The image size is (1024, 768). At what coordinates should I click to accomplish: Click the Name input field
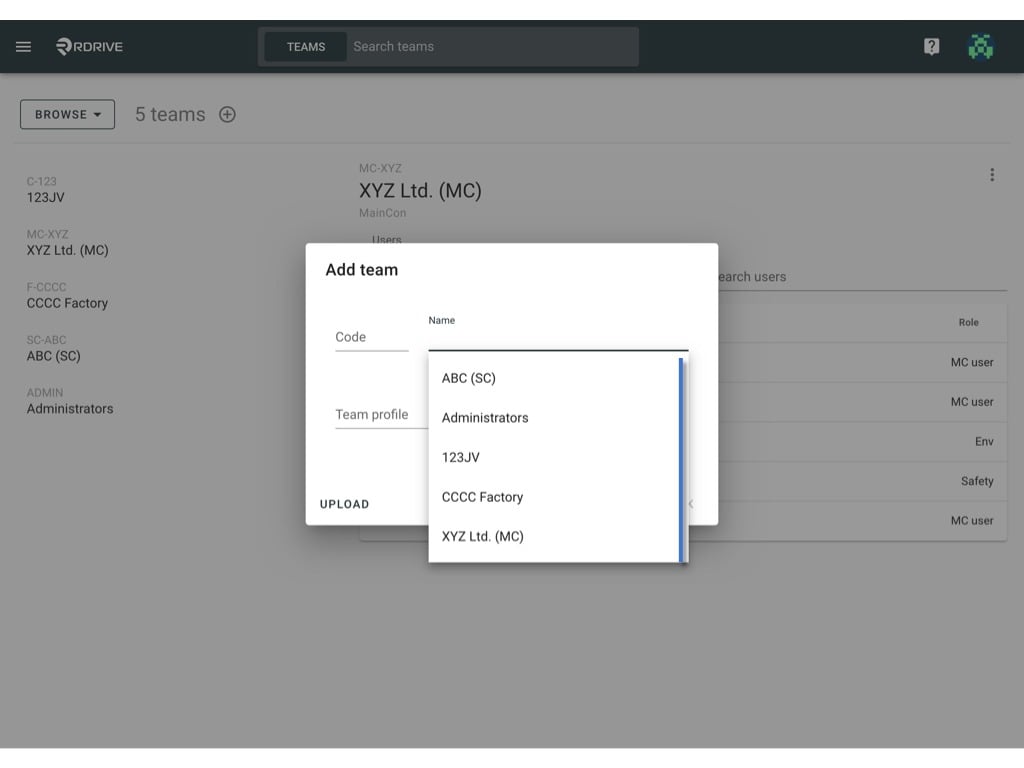click(x=558, y=337)
